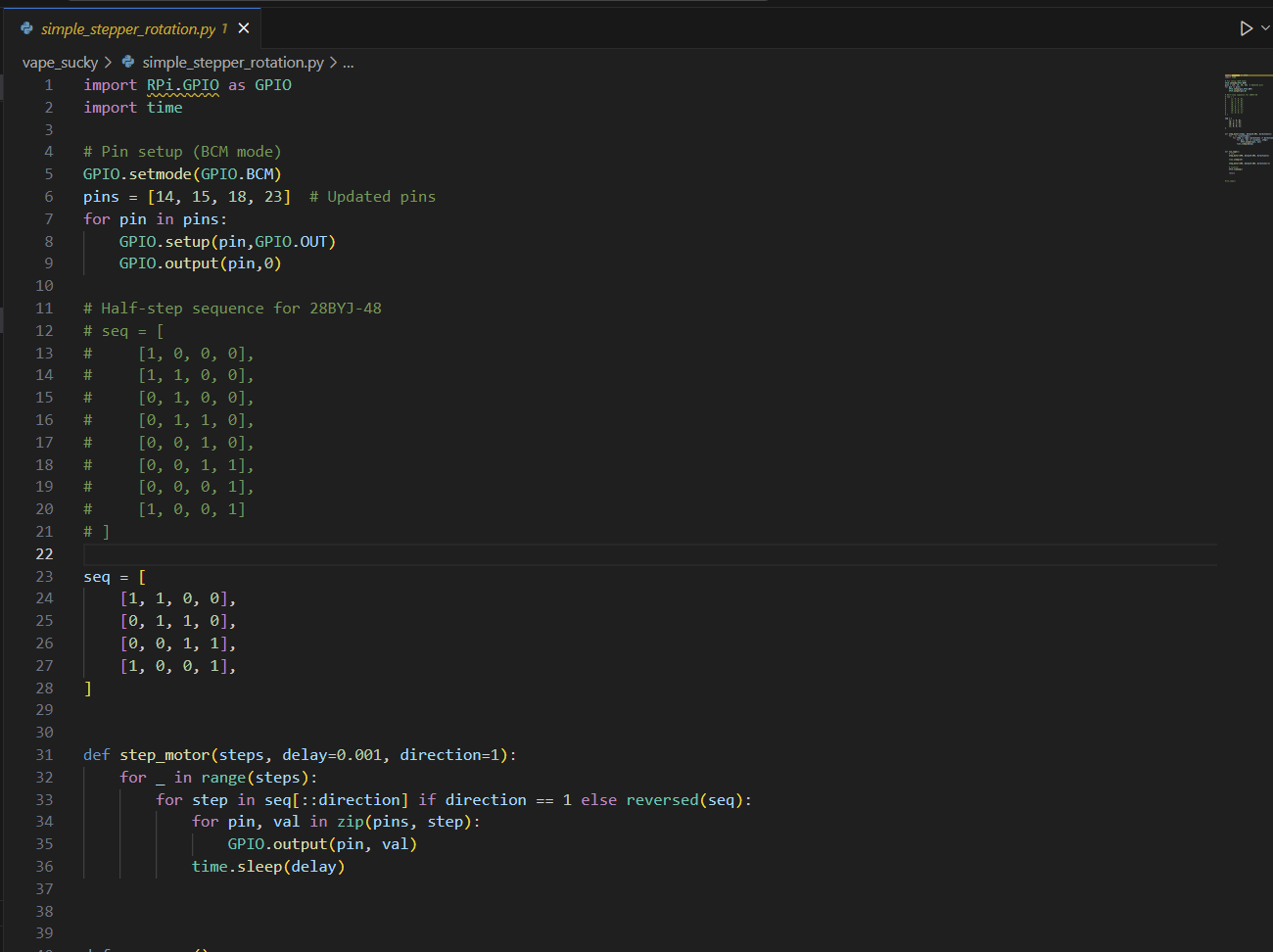Open the simple_stepper_rotation.py breadcrumb

tap(233, 63)
